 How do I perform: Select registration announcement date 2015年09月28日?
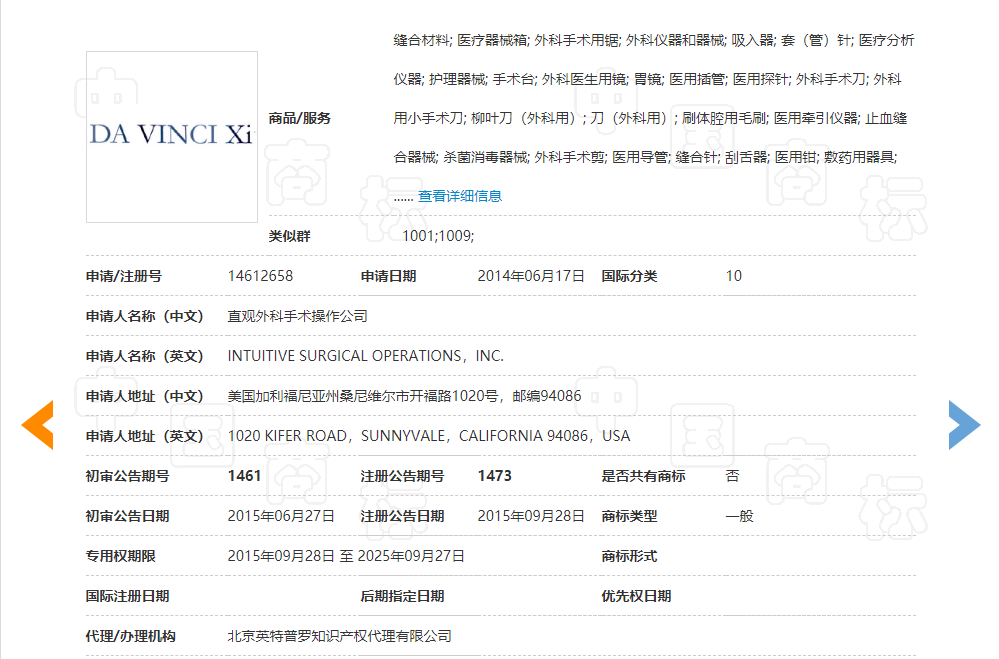[x=531, y=516]
